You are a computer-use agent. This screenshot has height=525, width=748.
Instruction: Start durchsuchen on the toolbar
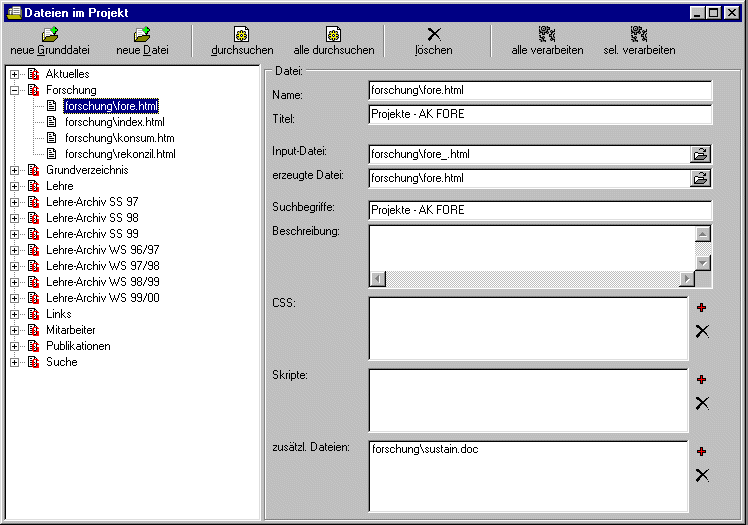[x=242, y=41]
